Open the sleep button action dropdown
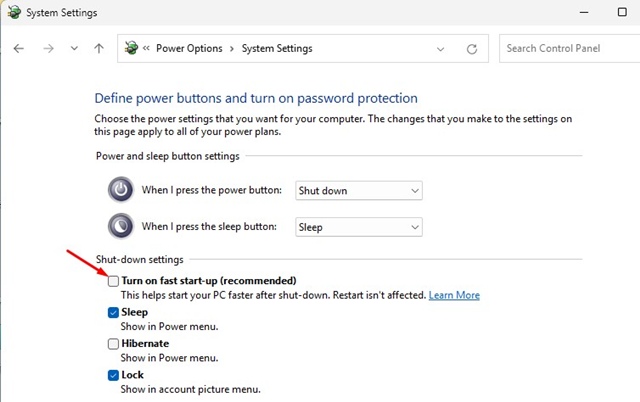This screenshot has height=402, width=640. pyautogui.click(x=358, y=227)
